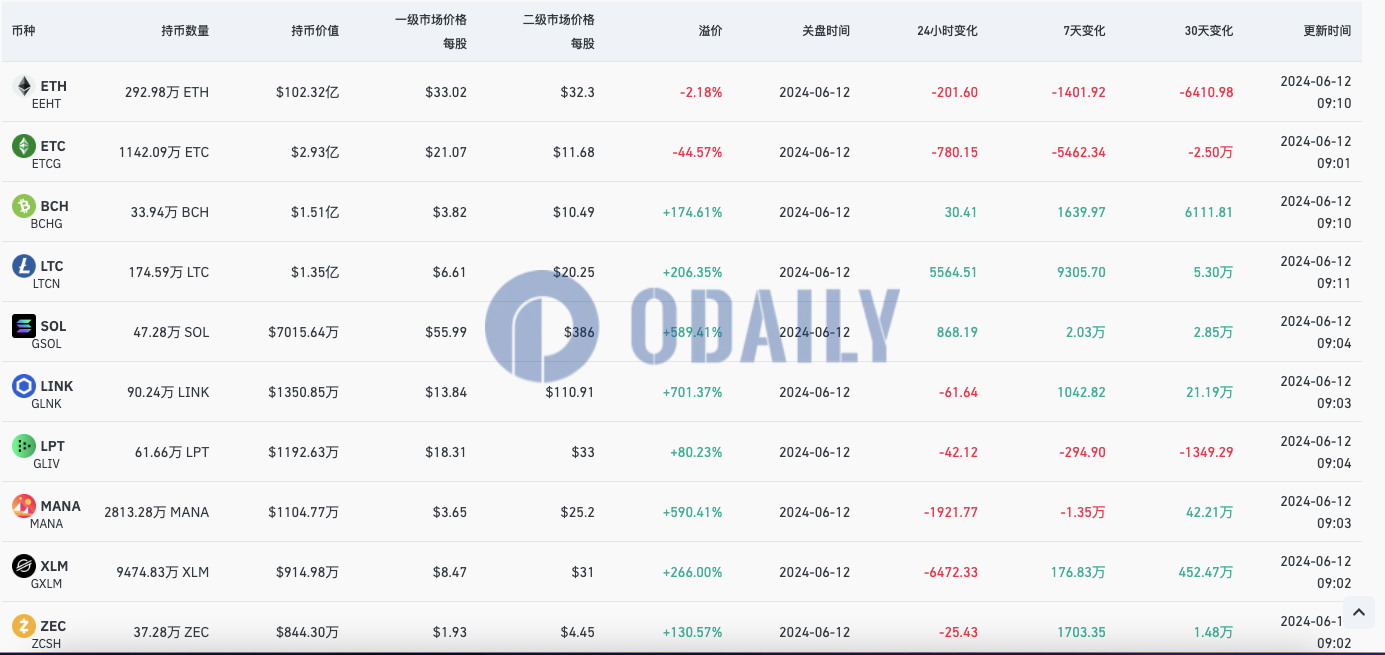
Task: Click the +174.61% premium cell
Action: coord(692,212)
